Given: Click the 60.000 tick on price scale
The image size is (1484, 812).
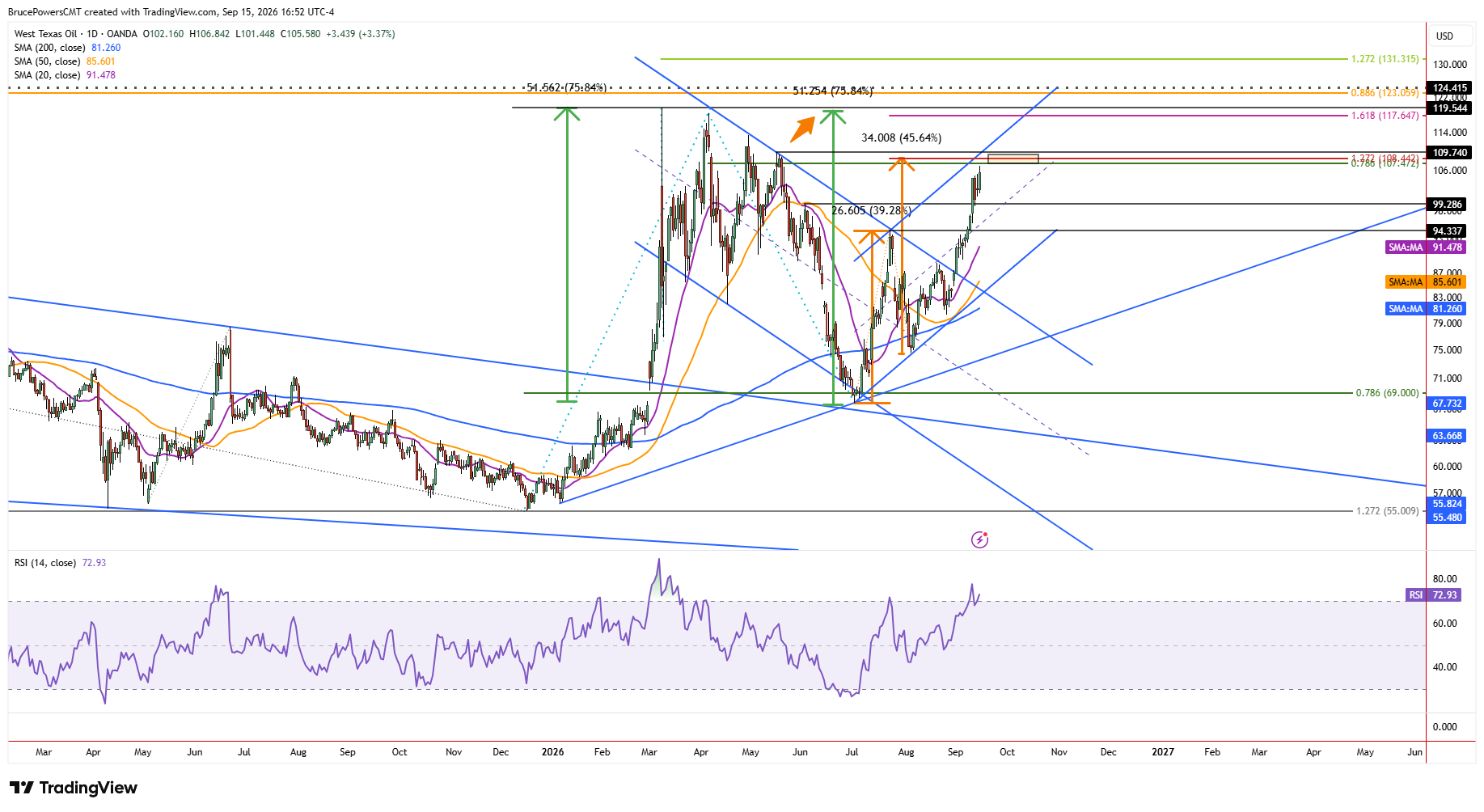Looking at the screenshot, I should point(1448,467).
